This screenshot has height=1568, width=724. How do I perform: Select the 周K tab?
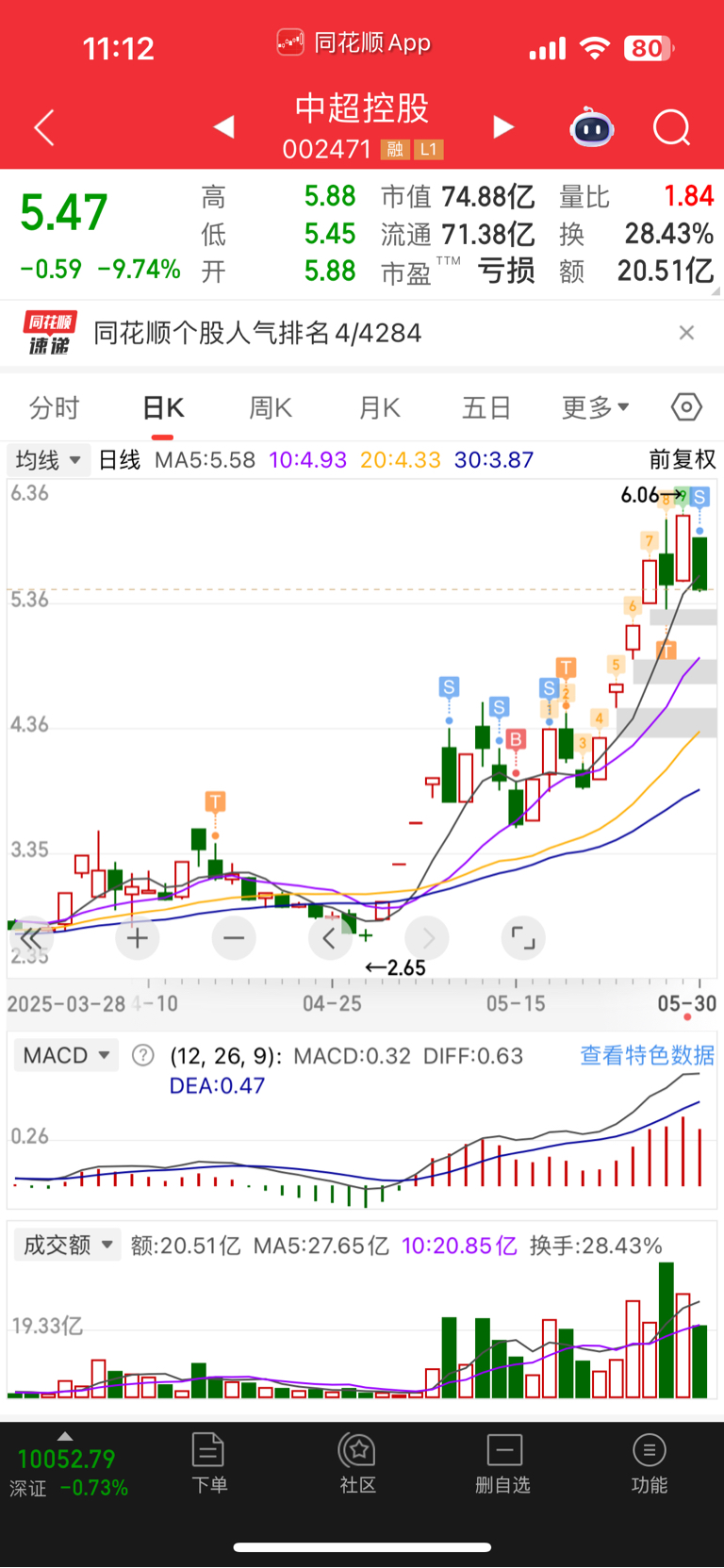coord(271,407)
